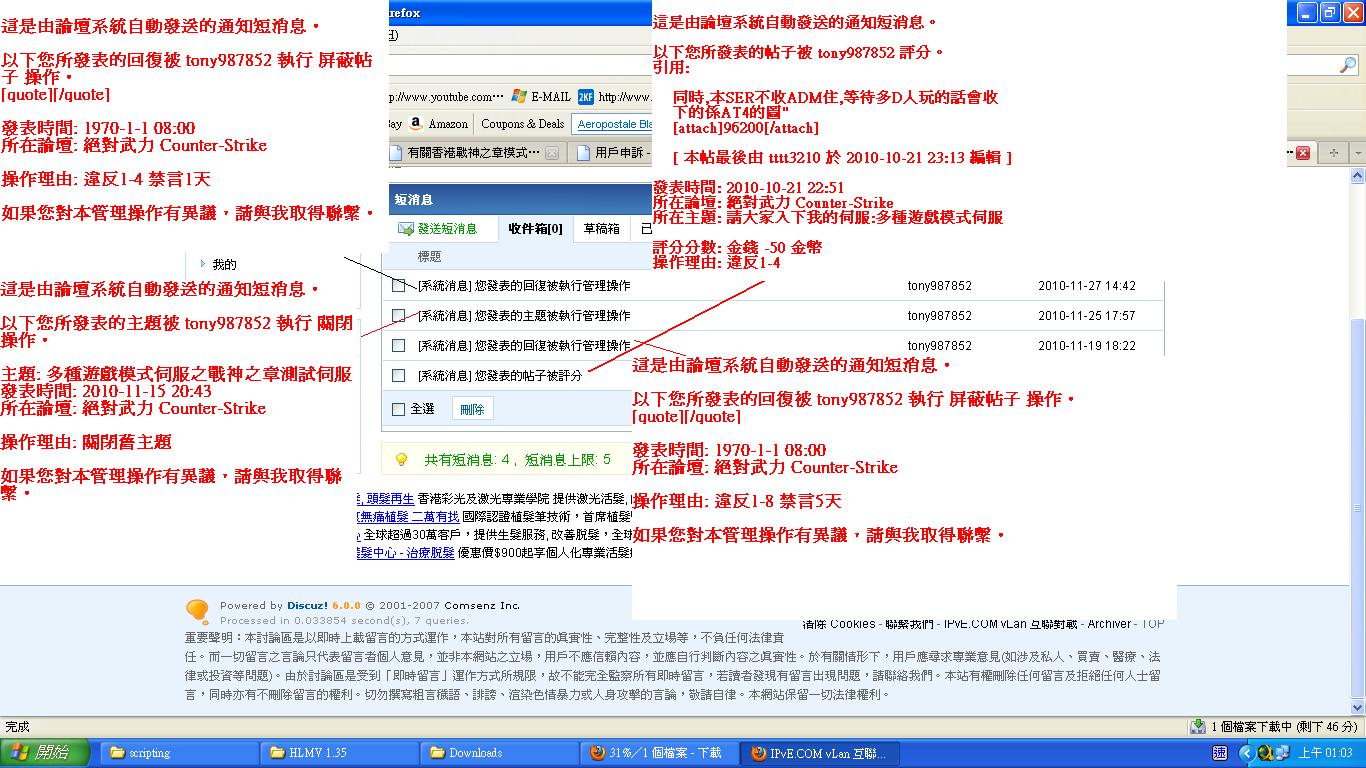Tick checkbox for 2010-11-27 14:42 system message
The width and height of the screenshot is (1366, 768).
[398, 286]
